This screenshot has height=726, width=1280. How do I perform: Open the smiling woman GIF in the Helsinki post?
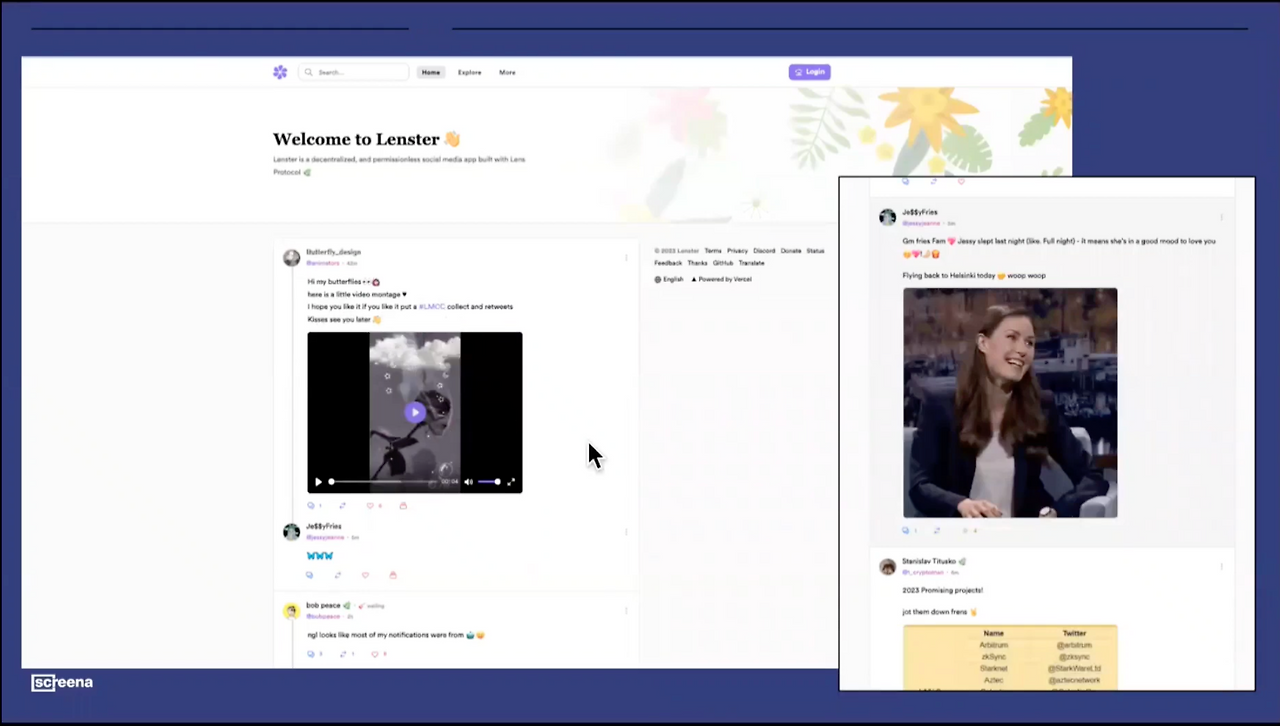[1010, 403]
